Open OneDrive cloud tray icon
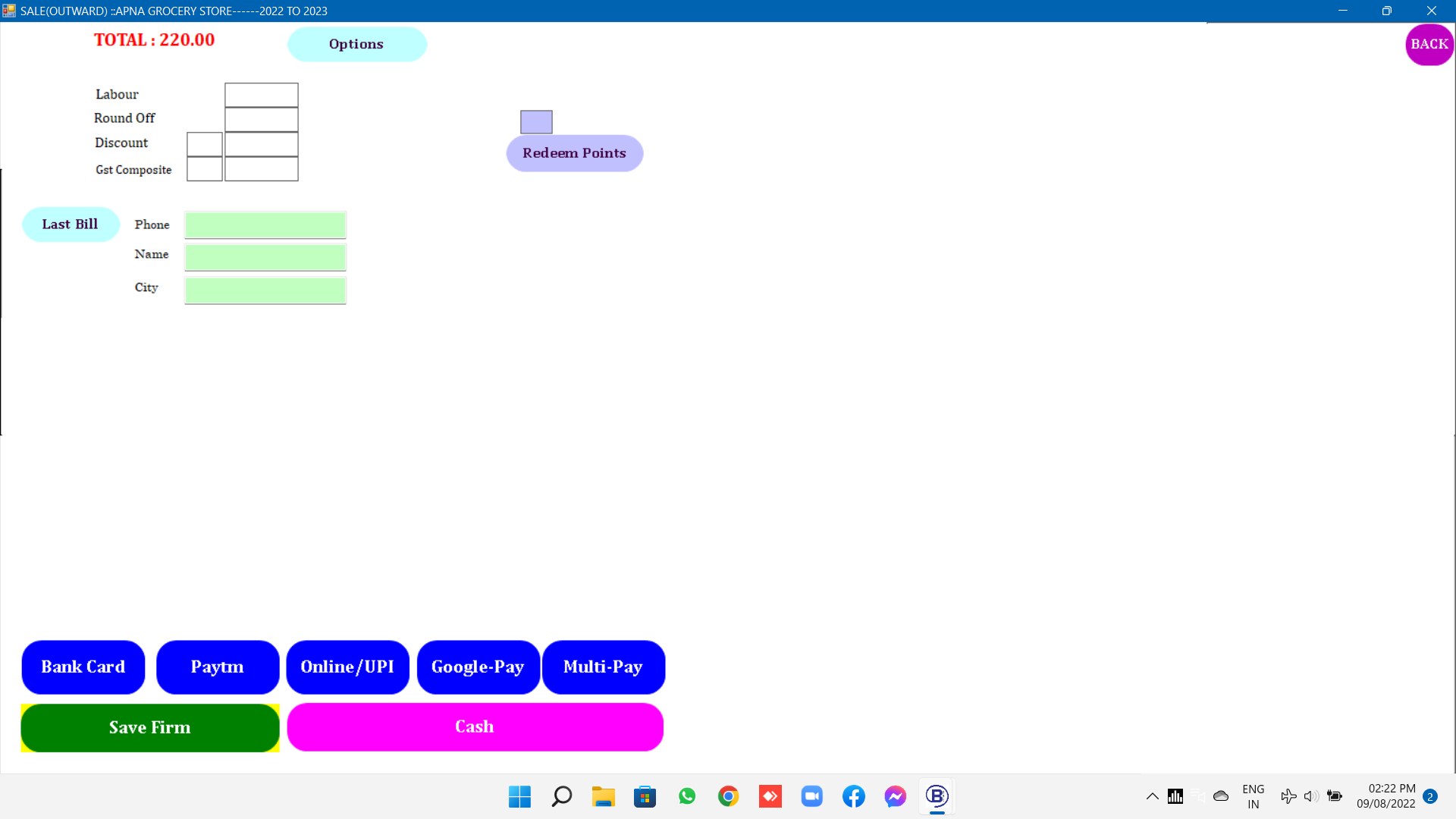This screenshot has height=819, width=1456. point(1221,796)
